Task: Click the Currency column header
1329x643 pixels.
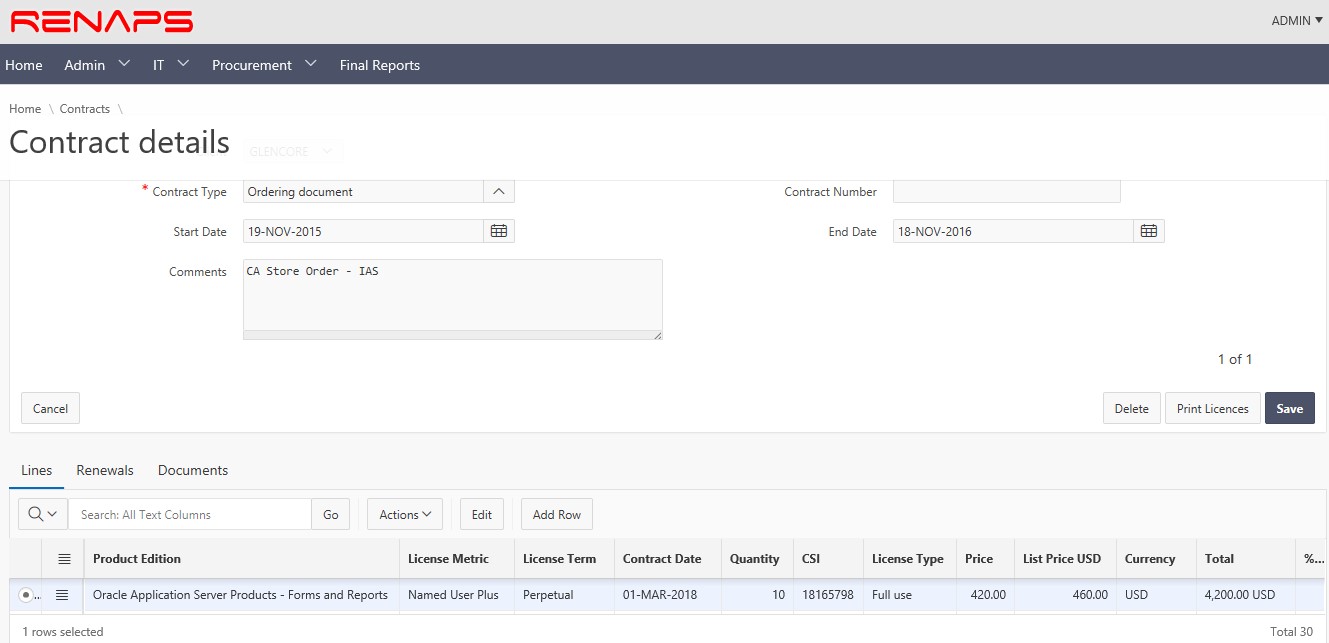Action: coord(1157,559)
